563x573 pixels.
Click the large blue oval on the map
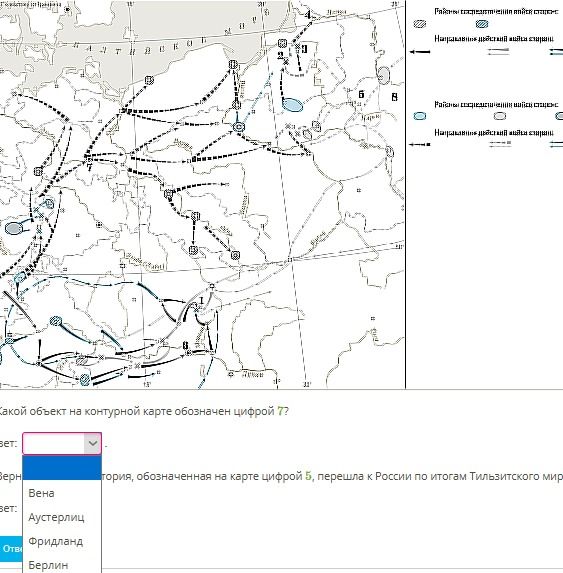[293, 105]
